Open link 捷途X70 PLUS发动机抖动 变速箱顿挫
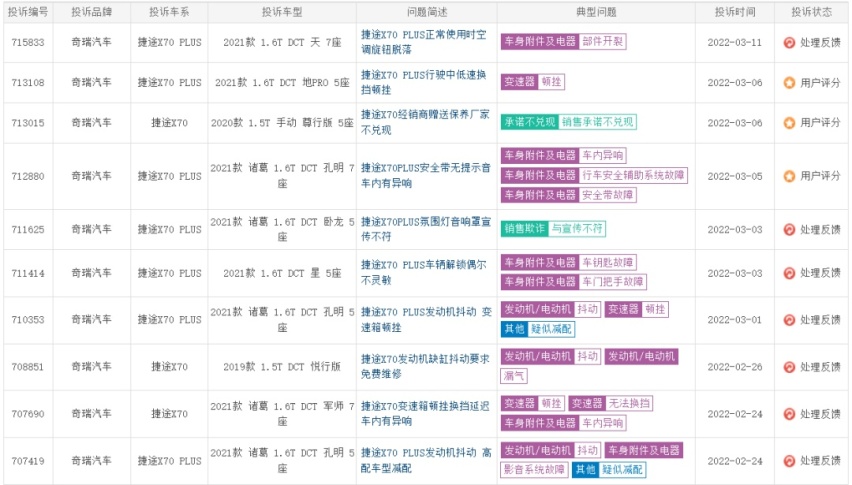852x485 pixels. [x=426, y=319]
